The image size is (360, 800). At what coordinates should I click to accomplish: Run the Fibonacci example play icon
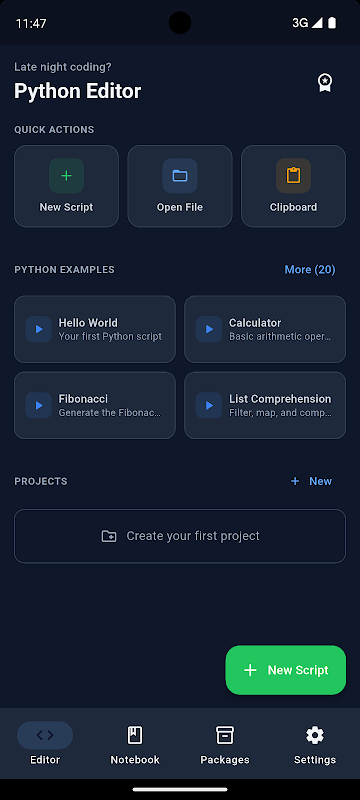click(39, 405)
